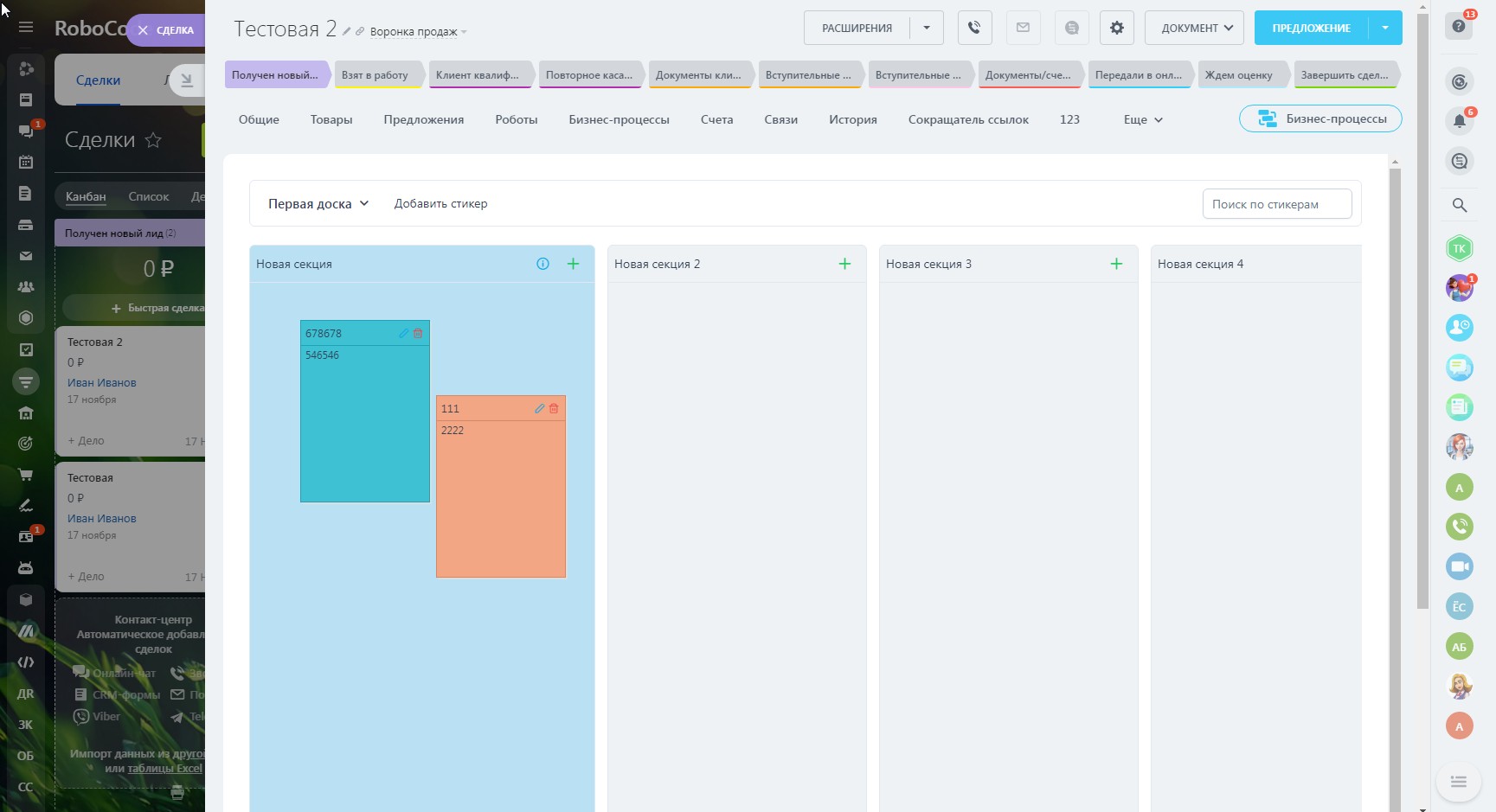Open the settings gear icon
Viewport: 1496px width, 812px height.
tap(1116, 28)
